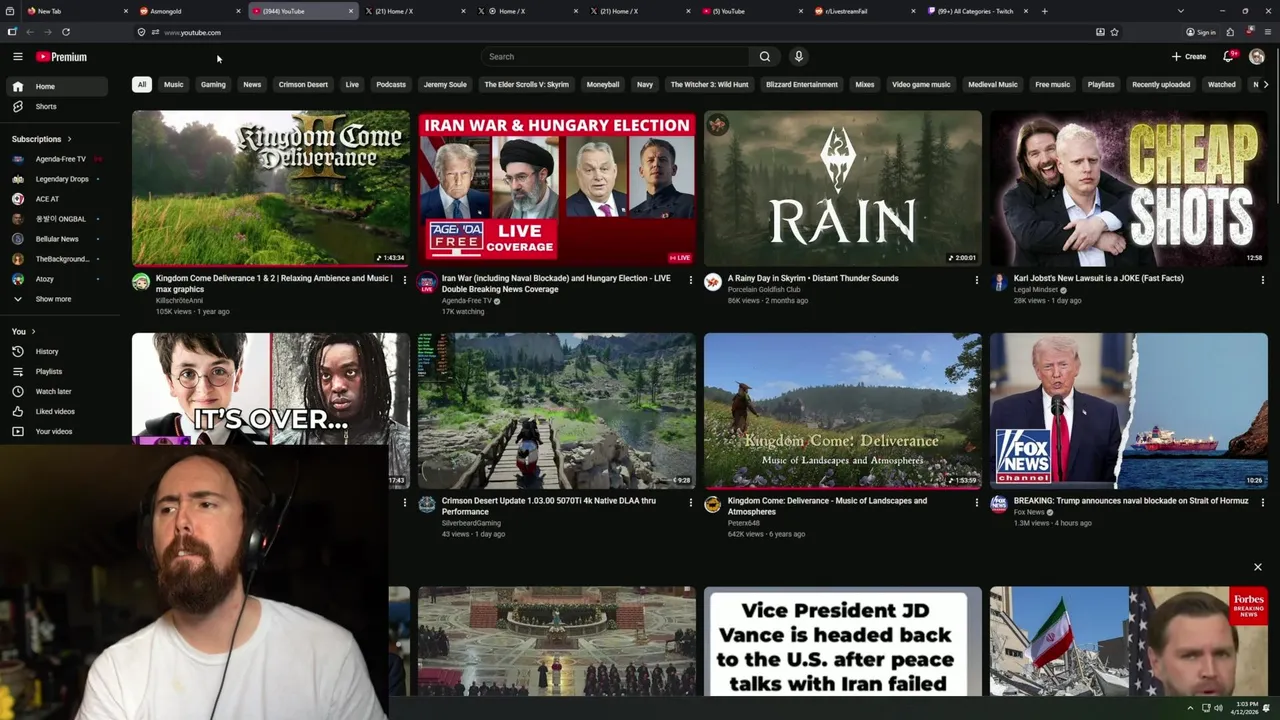
Task: Open Crimson Desert Update 1.03.00 video title
Action: click(548, 506)
